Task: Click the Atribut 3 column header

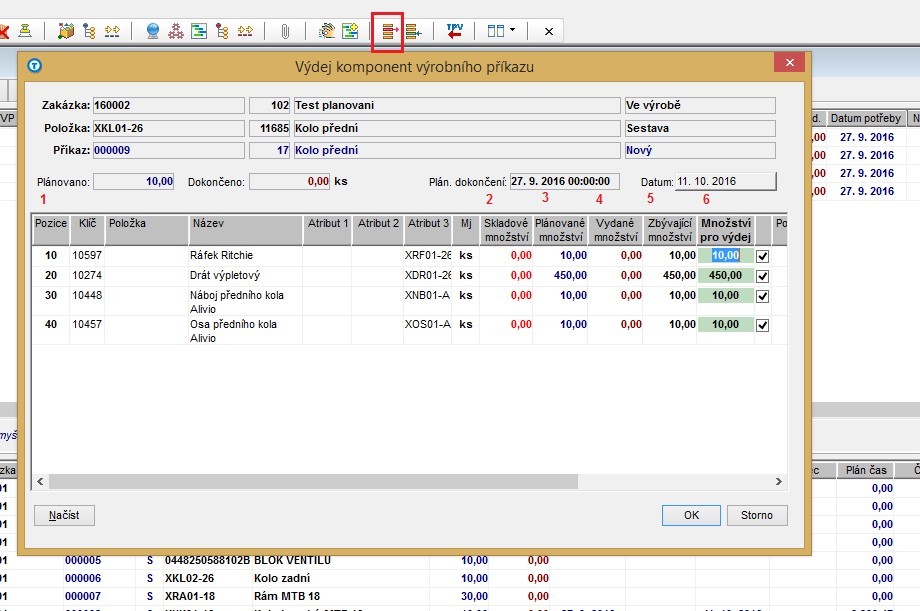Action: 428,229
